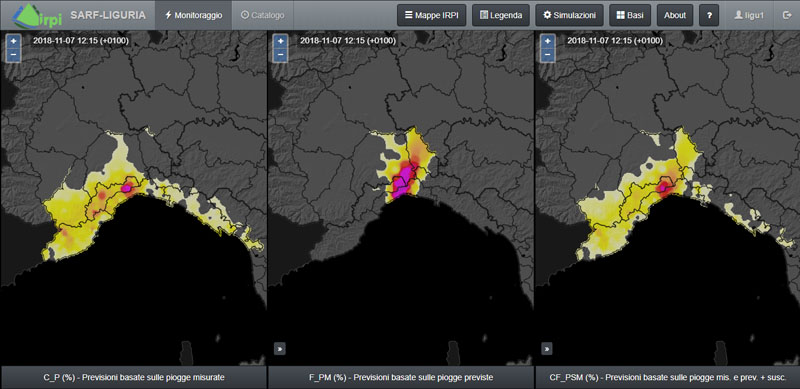Switch to the Catalogo tab
This screenshot has height=389, width=800.
pyautogui.click(x=262, y=15)
